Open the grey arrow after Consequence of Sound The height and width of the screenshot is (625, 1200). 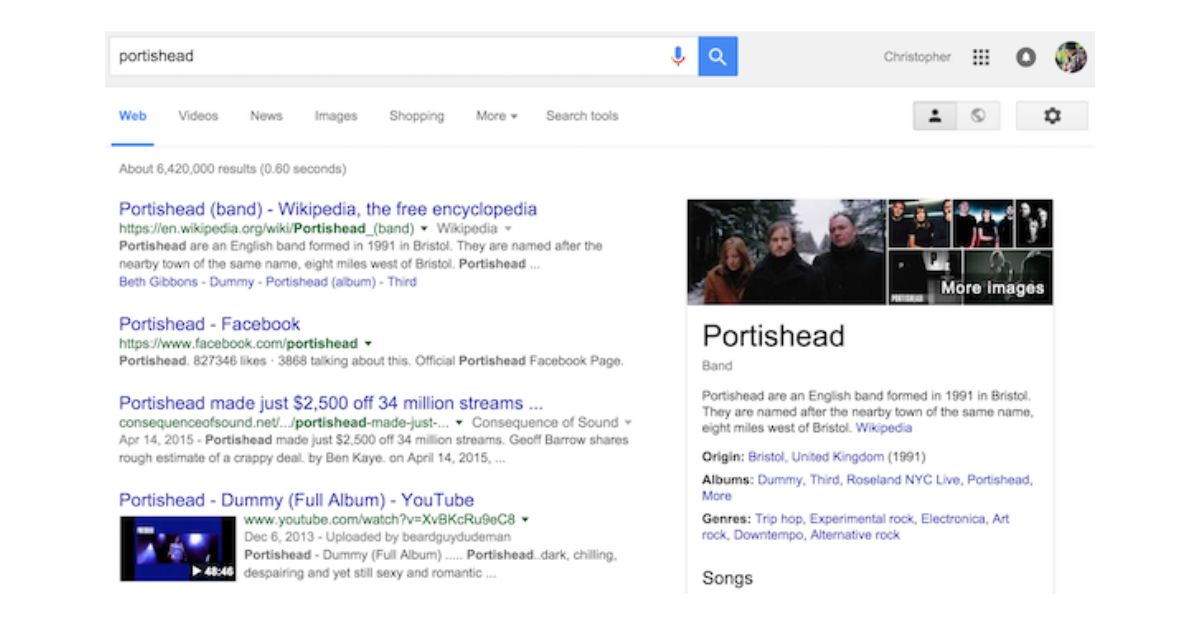point(628,423)
